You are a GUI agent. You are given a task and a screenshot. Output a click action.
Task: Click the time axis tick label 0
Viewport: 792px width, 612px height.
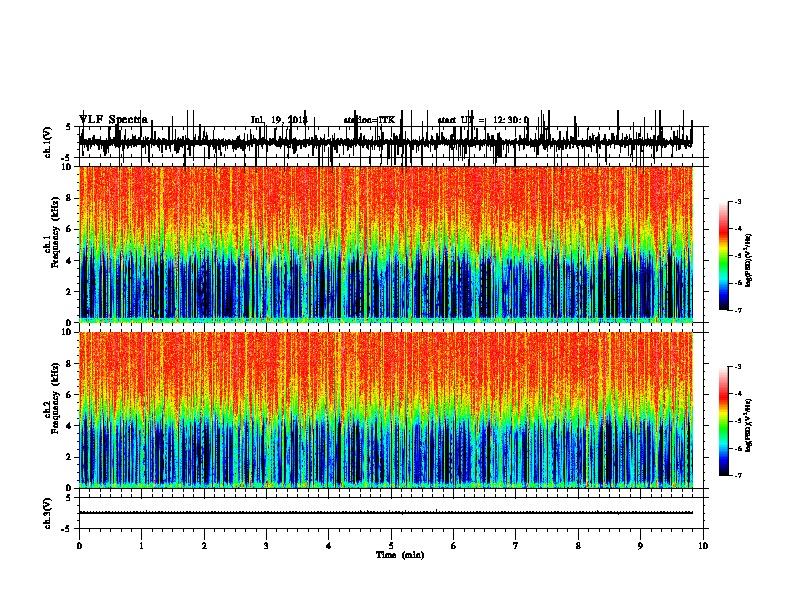79,546
